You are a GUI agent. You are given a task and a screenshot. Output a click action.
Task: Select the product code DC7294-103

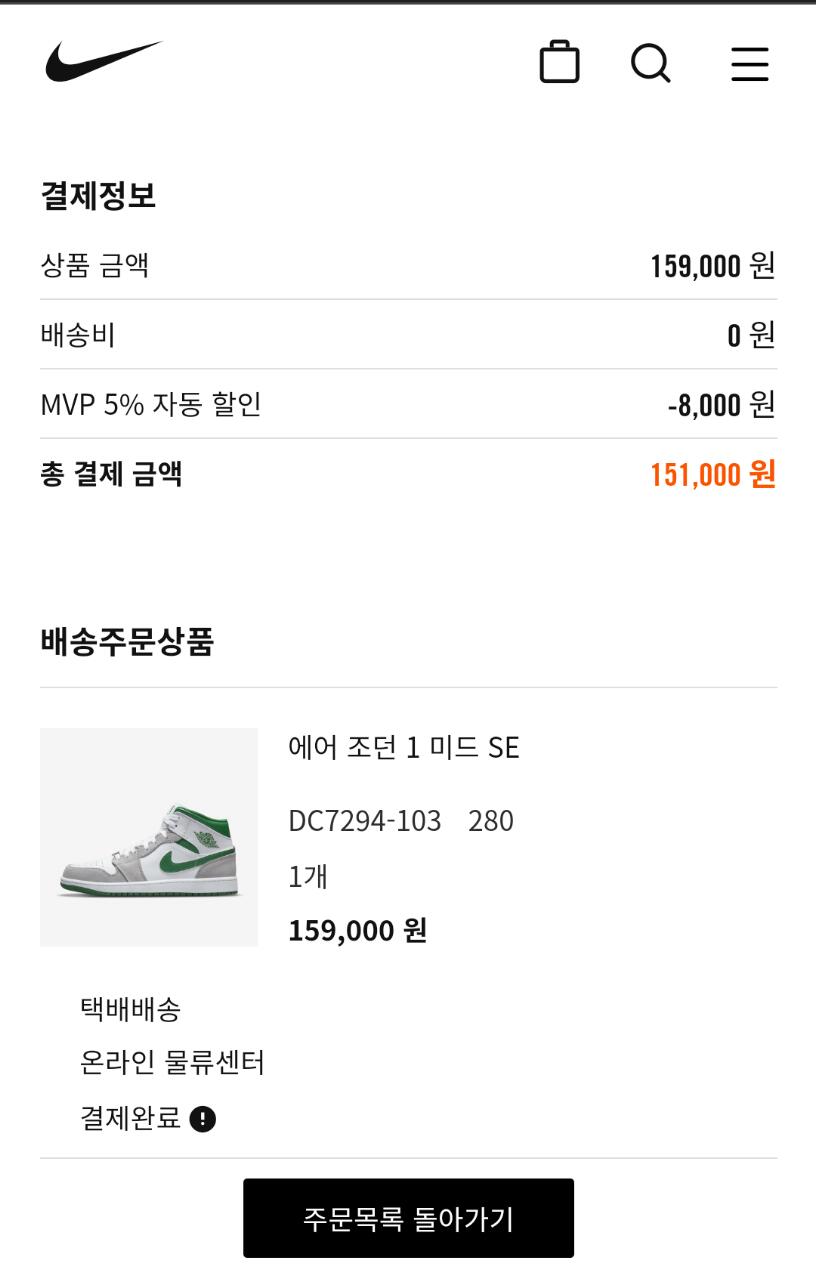click(x=364, y=821)
